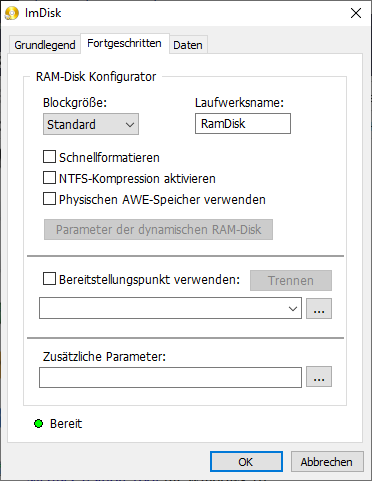The image size is (372, 481).
Task: Click the ImDisk golden disc title icon
Action: click(x=12, y=13)
